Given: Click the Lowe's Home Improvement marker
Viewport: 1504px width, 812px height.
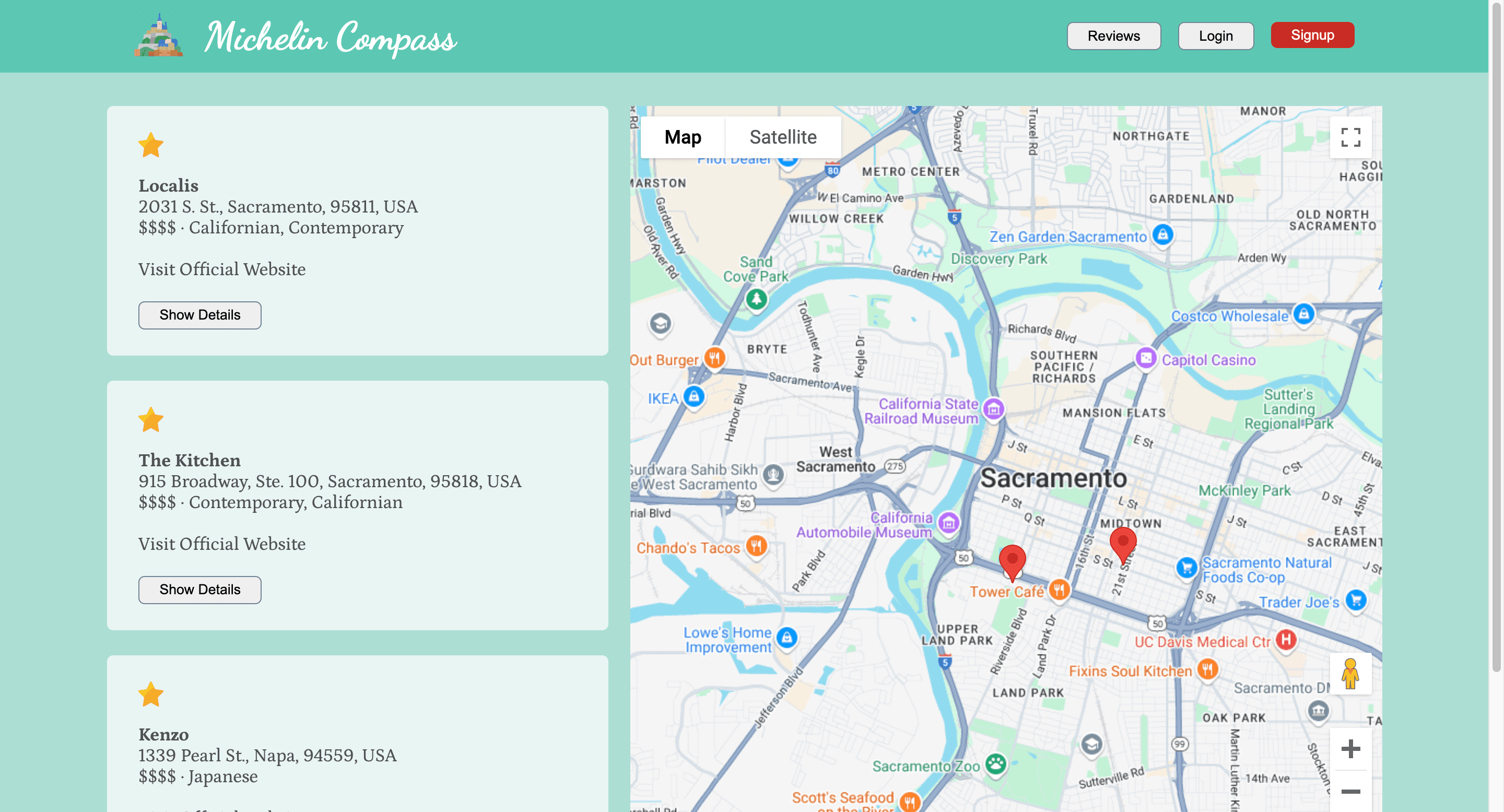Looking at the screenshot, I should click(x=786, y=638).
